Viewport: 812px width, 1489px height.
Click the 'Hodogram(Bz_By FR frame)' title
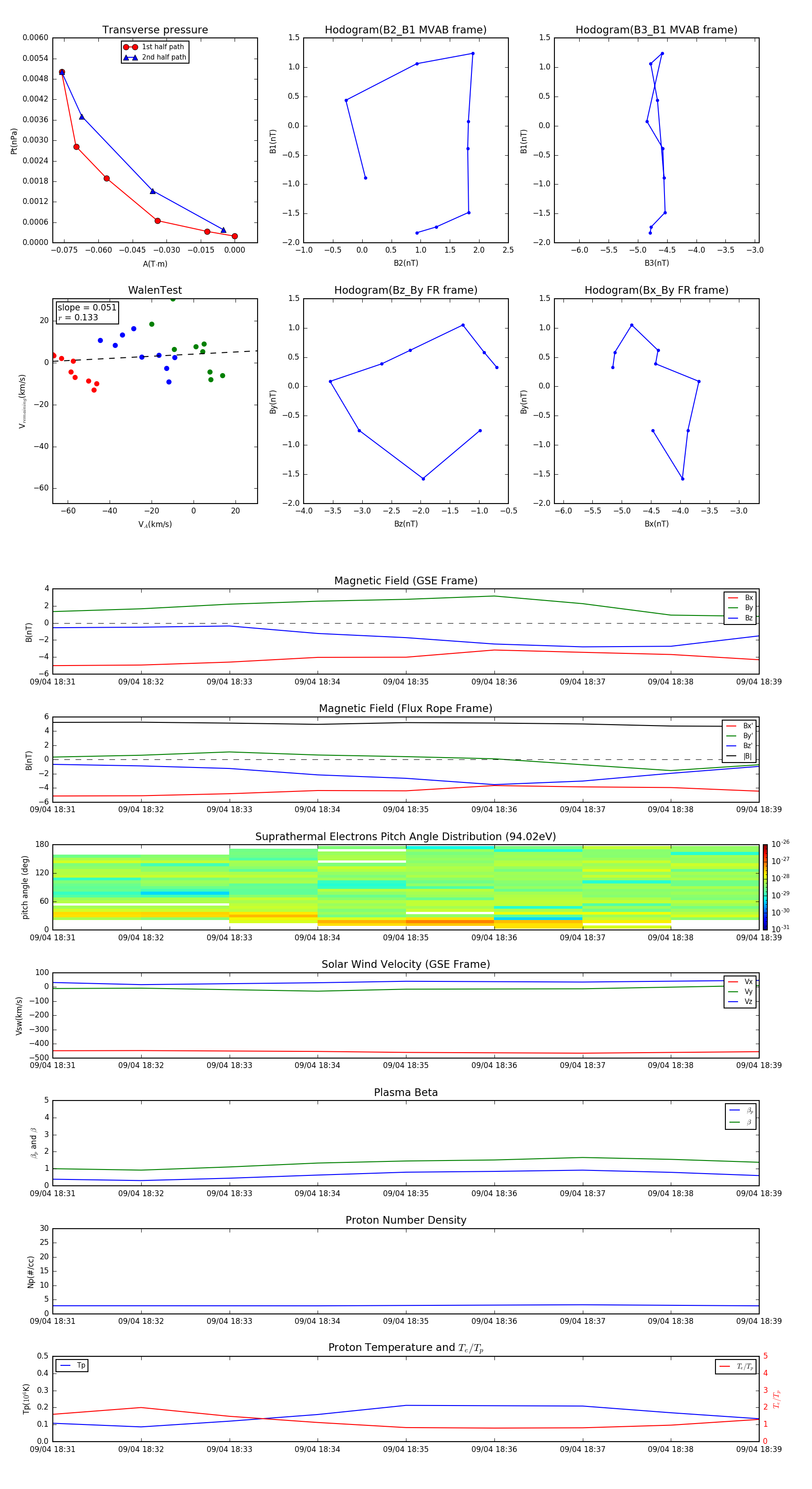[x=406, y=290]
